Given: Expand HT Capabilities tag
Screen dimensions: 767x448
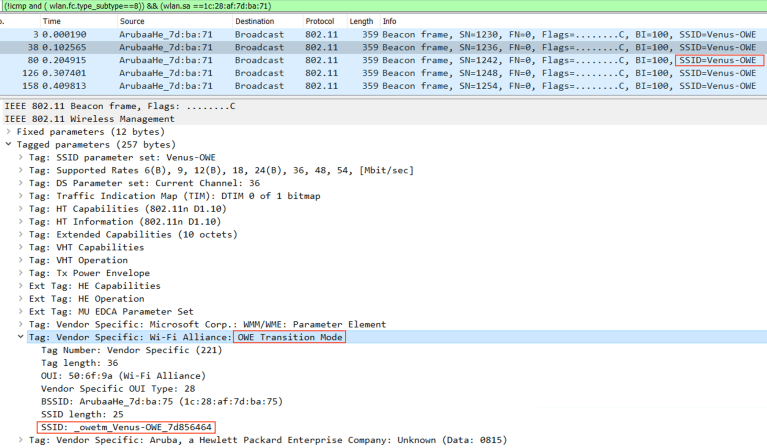Looking at the screenshot, I should (x=21, y=209).
